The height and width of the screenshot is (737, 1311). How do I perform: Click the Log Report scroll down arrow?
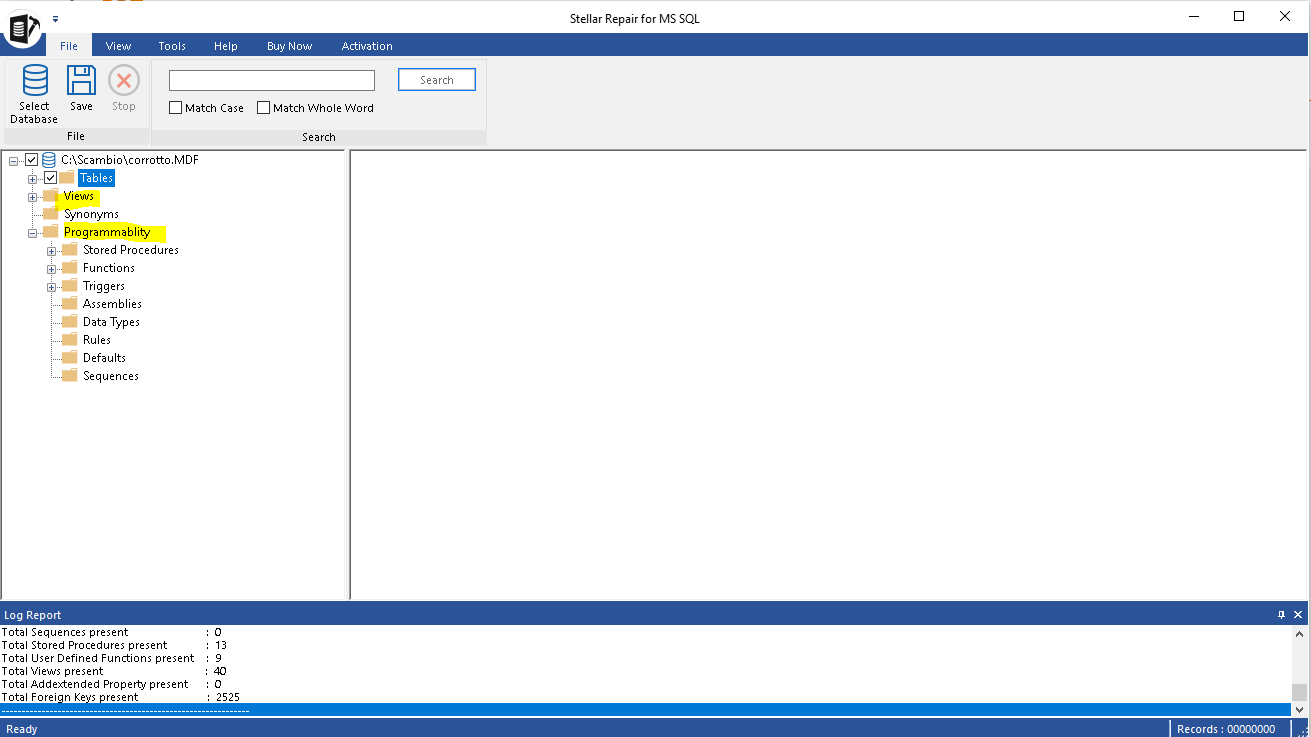[x=1299, y=709]
